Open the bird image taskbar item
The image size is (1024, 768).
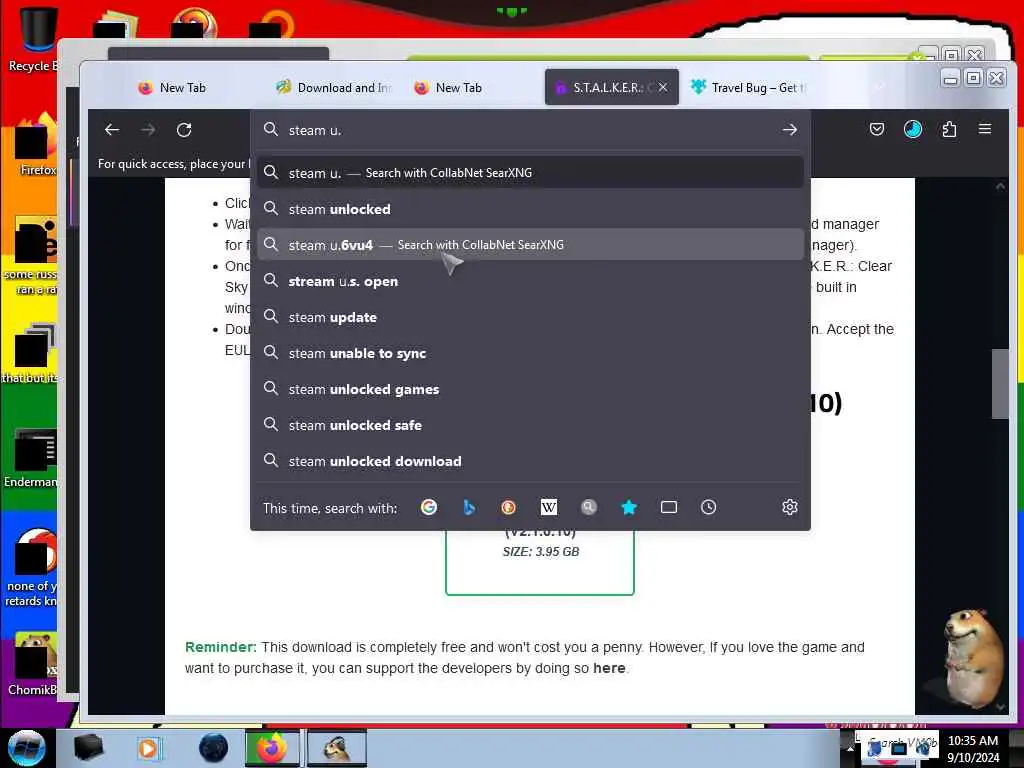pos(336,748)
